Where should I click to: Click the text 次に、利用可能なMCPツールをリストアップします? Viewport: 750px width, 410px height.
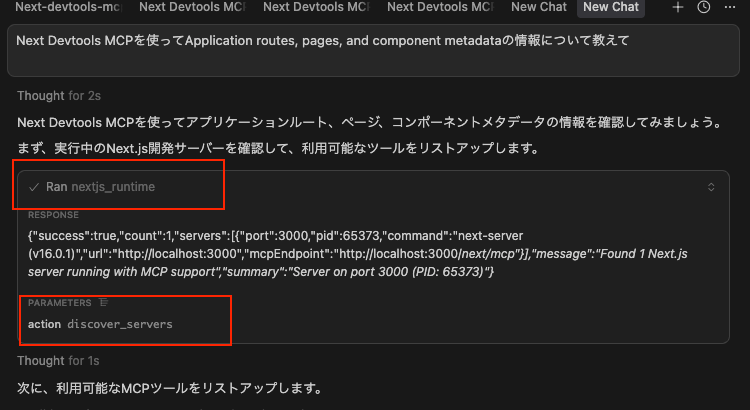(170, 388)
